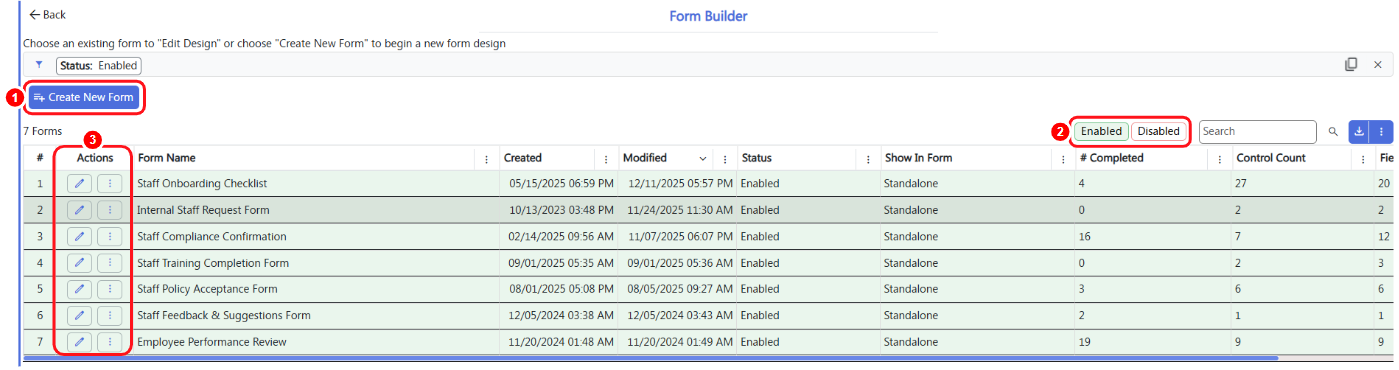Screen dimensions: 1399x370
Task: Sort by Status column header
Action: [x=757, y=158]
